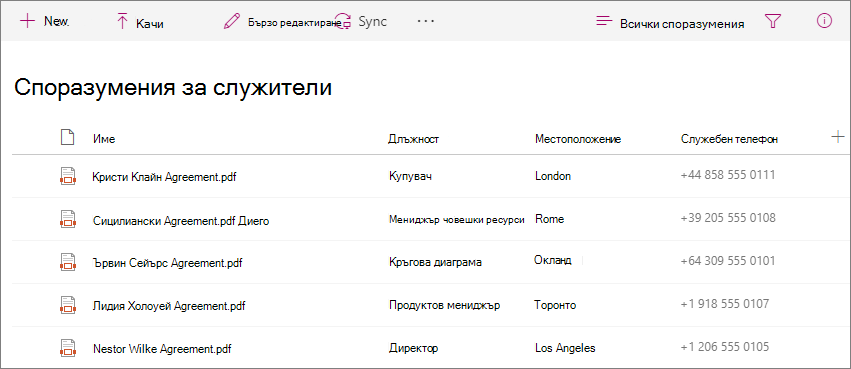The height and width of the screenshot is (369, 851).
Task: Select the Кръгова диаграма cell
Action: pyautogui.click(x=435, y=262)
